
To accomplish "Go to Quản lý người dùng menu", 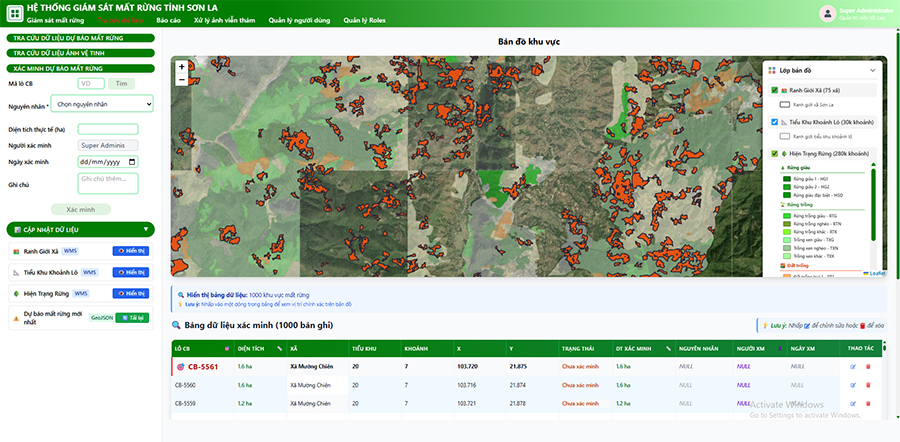I will click(301, 20).
